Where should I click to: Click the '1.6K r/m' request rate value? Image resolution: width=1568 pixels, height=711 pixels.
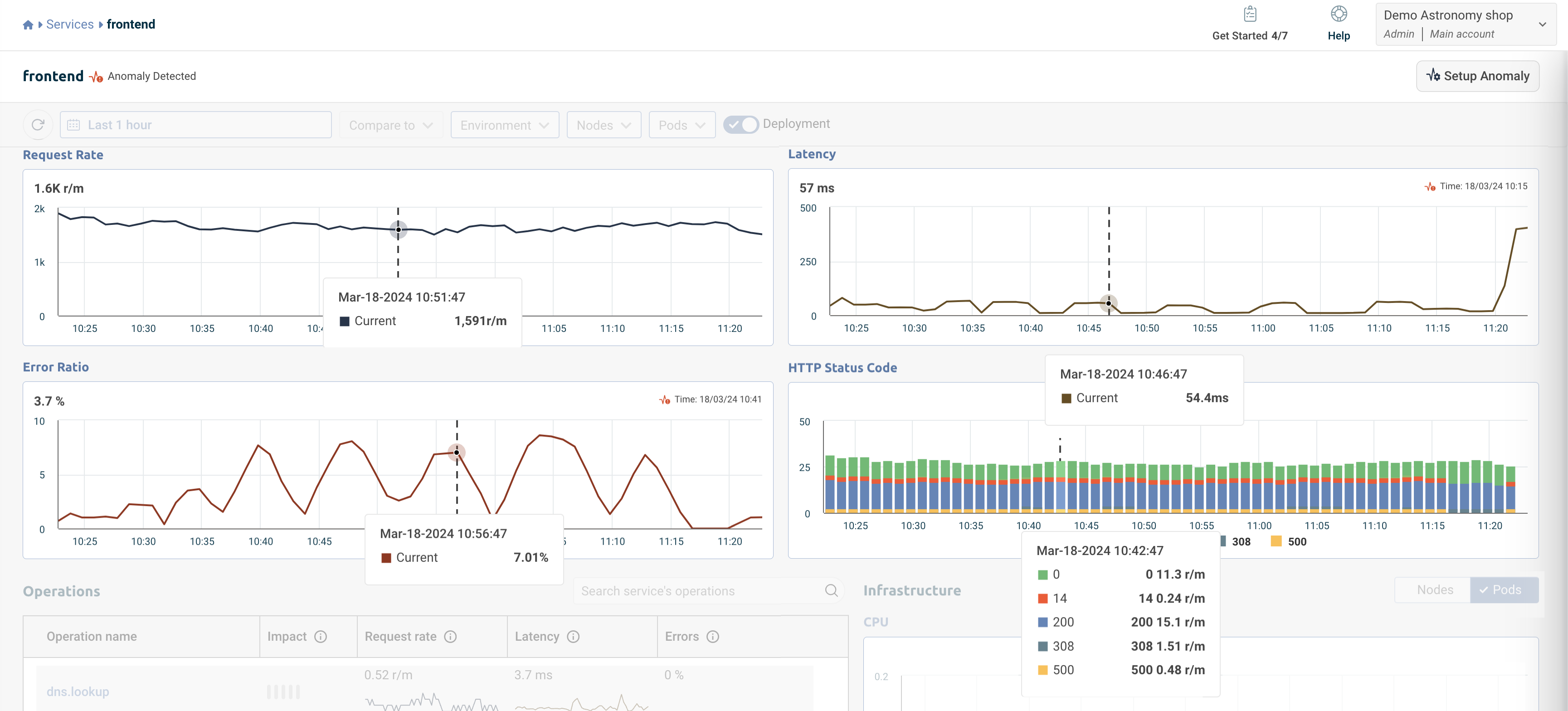(59, 188)
